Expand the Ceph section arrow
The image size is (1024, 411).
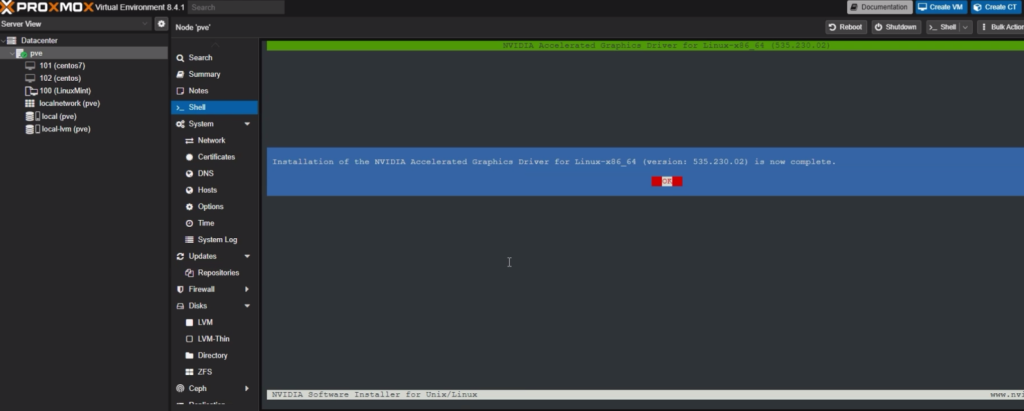[x=247, y=388]
